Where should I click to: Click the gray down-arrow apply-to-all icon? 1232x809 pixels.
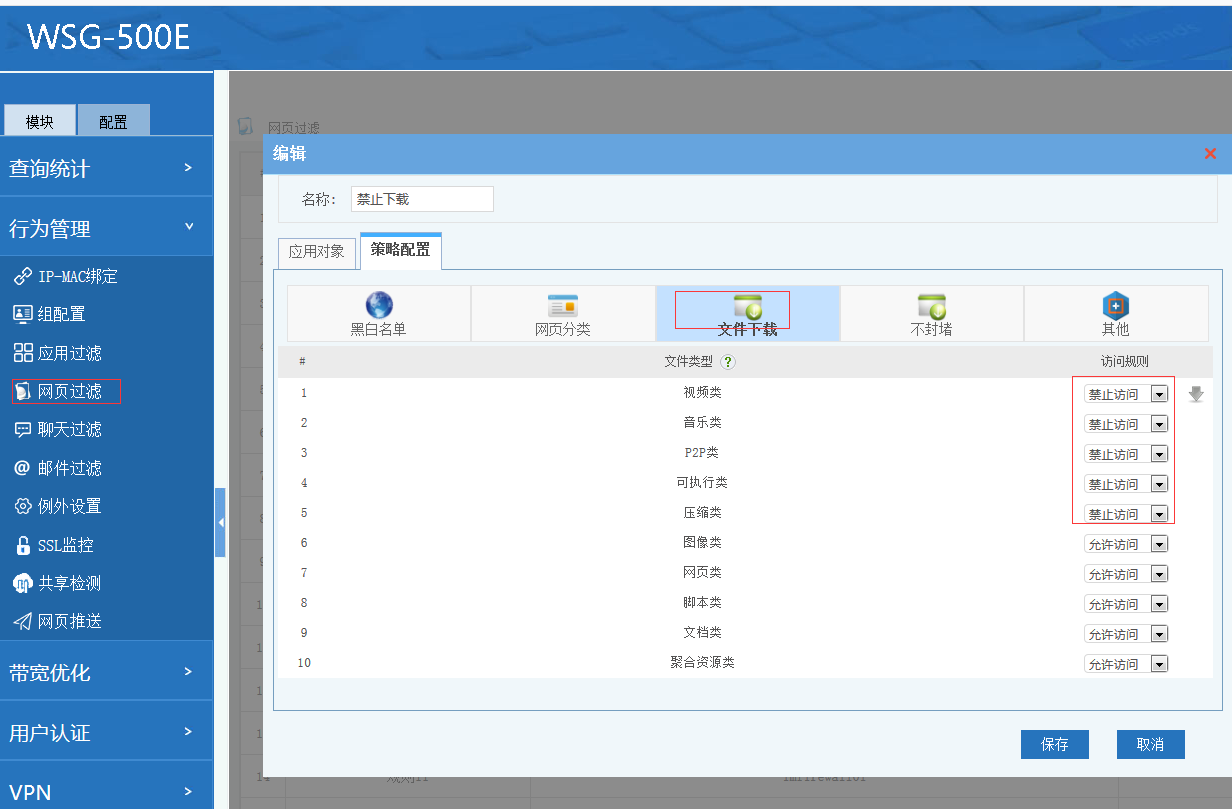tap(1196, 394)
